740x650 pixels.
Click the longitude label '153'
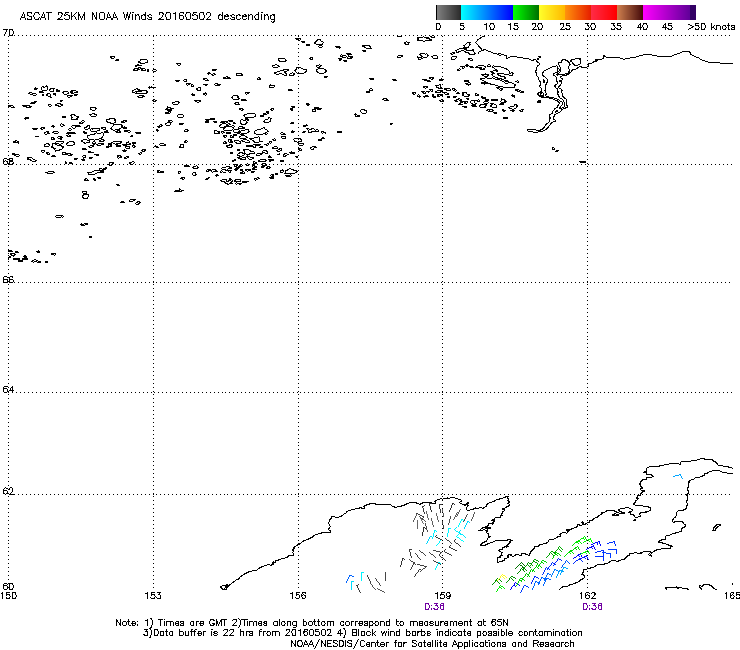pos(153,596)
